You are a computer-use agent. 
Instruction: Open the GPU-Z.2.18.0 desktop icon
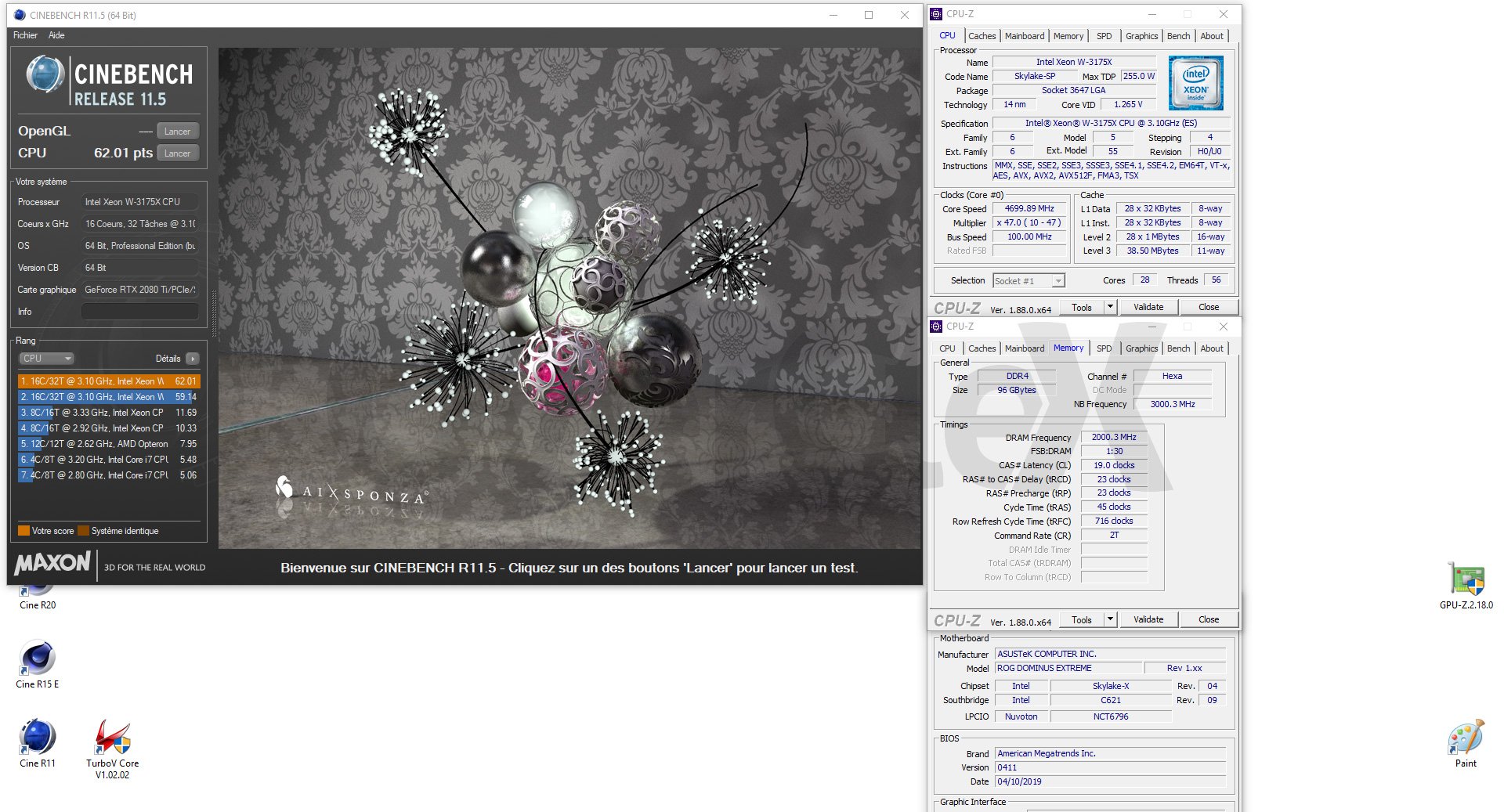coord(1466,586)
